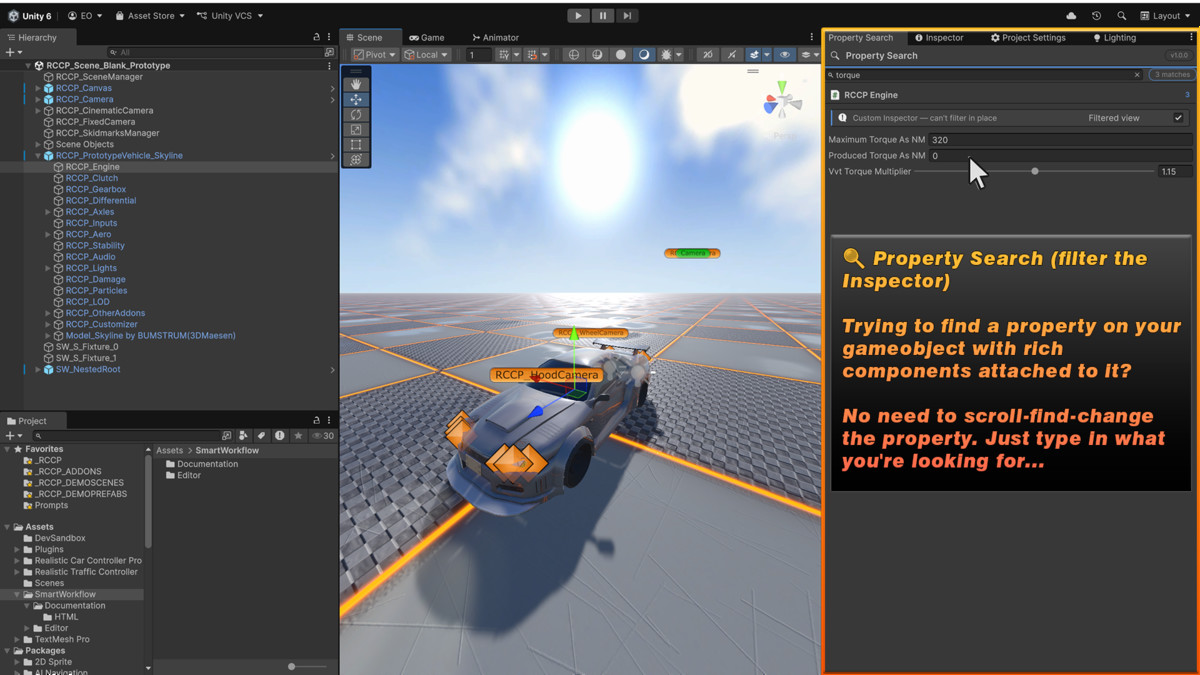
Task: Collapse the Favorites section
Action: pos(7,450)
